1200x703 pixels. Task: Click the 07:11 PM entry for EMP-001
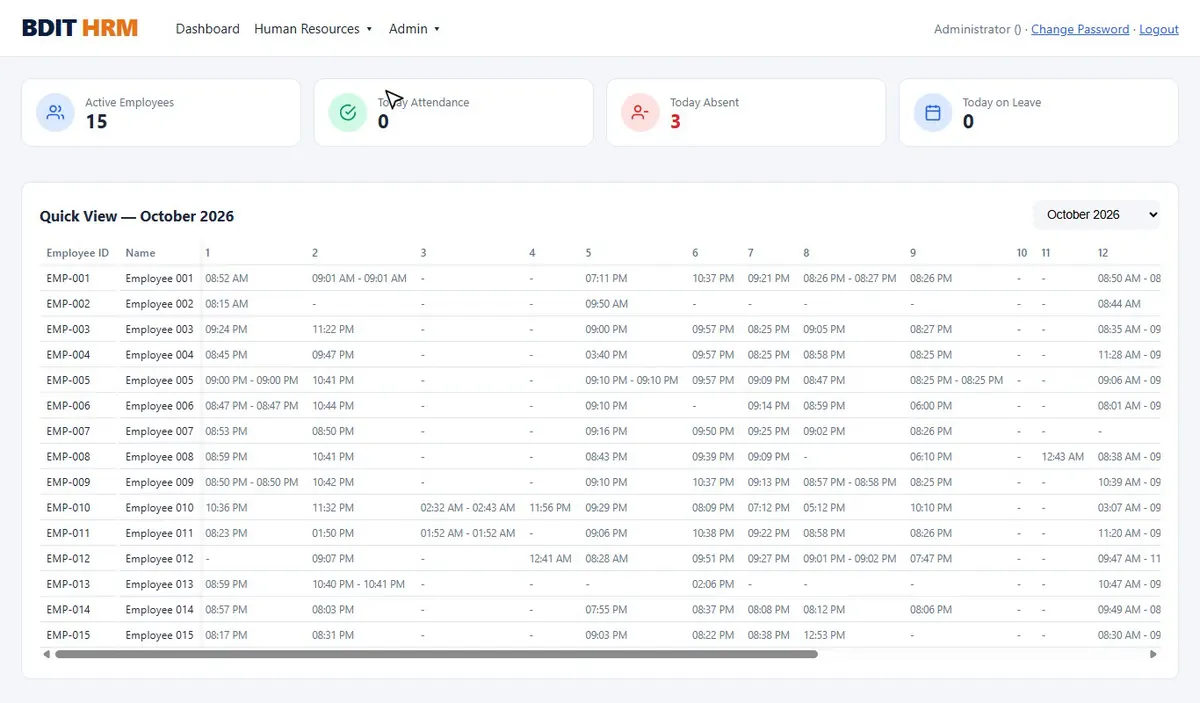[607, 278]
